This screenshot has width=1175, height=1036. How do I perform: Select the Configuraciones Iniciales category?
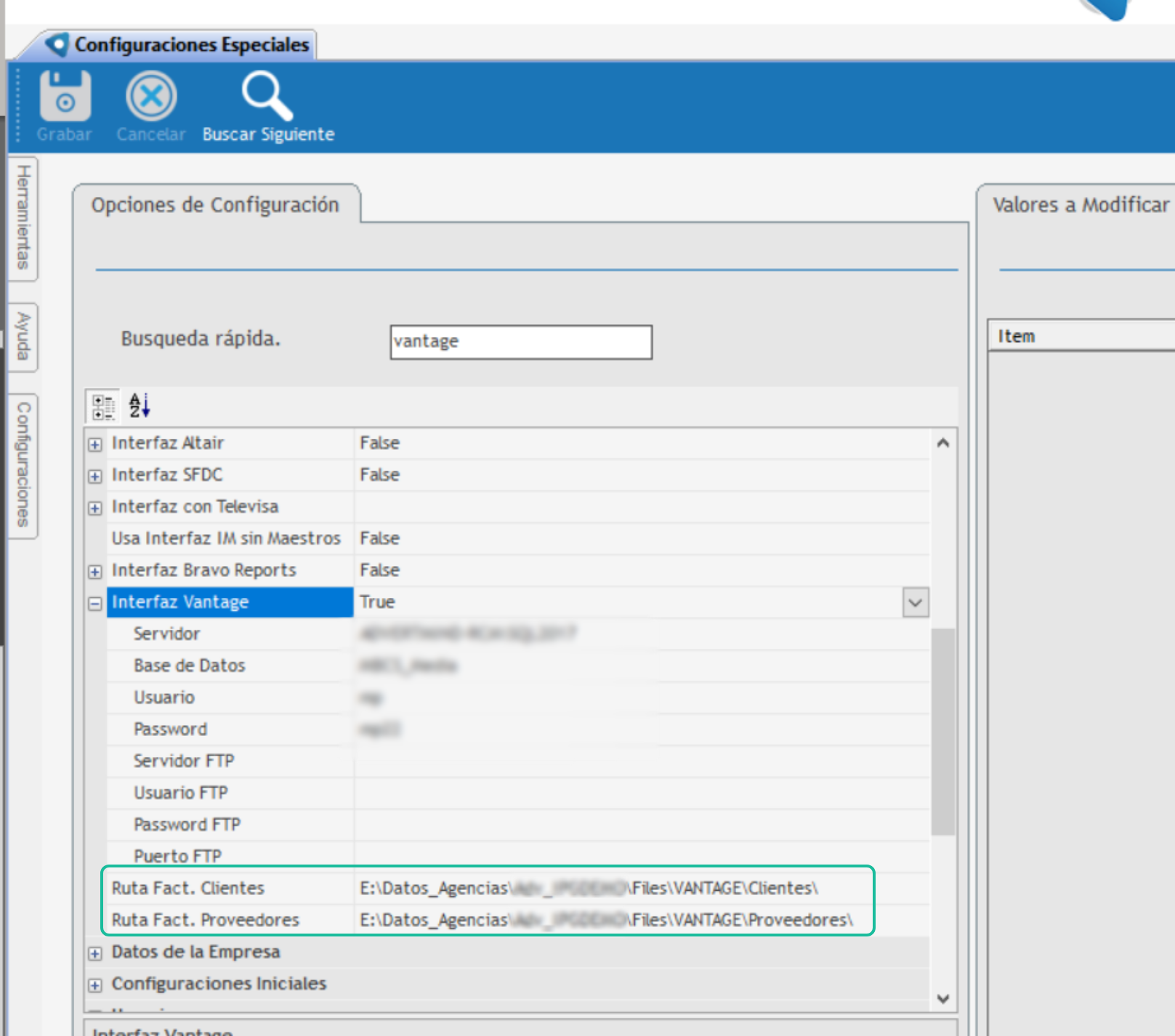pos(219,984)
